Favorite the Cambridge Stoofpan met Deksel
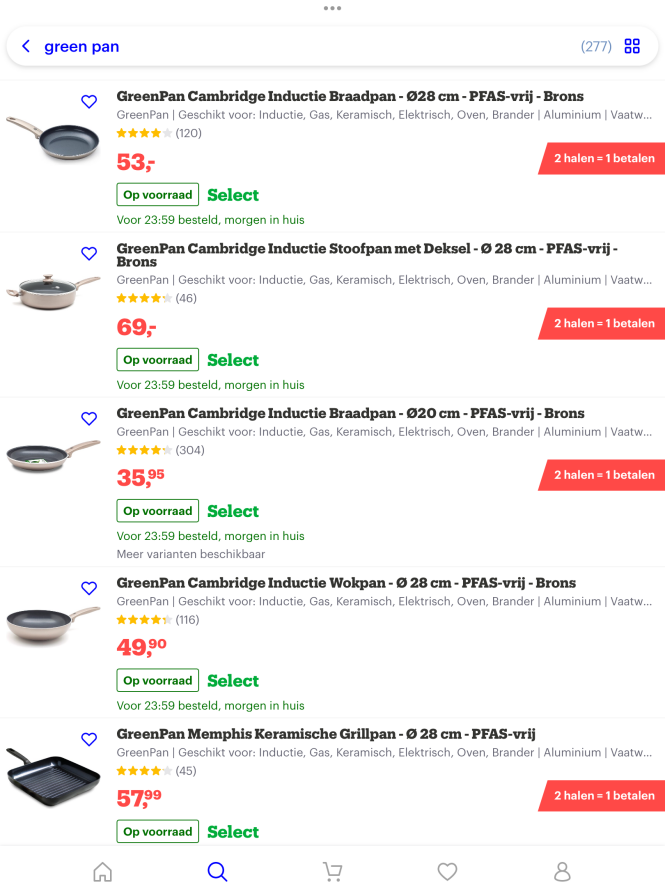 (89, 254)
